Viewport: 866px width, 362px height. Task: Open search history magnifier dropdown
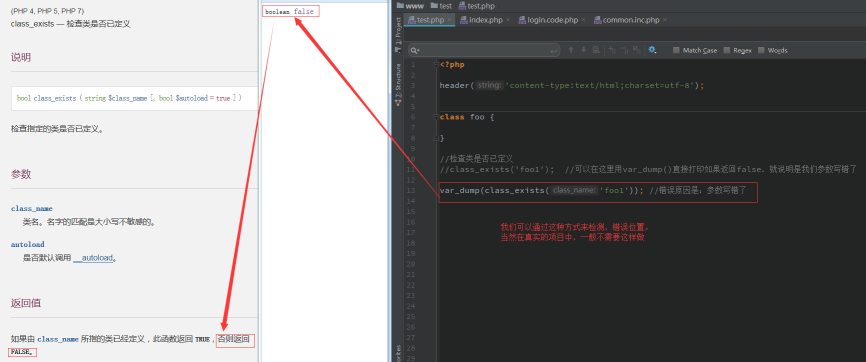tap(415, 50)
